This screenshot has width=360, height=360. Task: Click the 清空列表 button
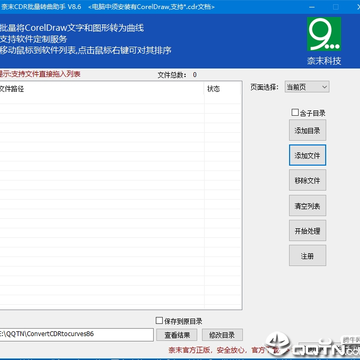[x=307, y=206]
